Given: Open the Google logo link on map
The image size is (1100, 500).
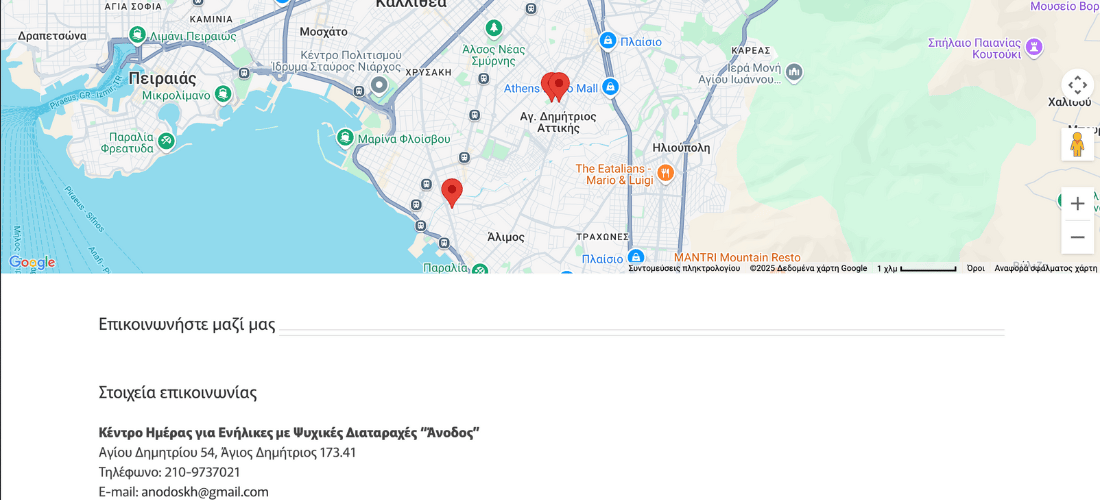Looking at the screenshot, I should pyautogui.click(x=32, y=263).
